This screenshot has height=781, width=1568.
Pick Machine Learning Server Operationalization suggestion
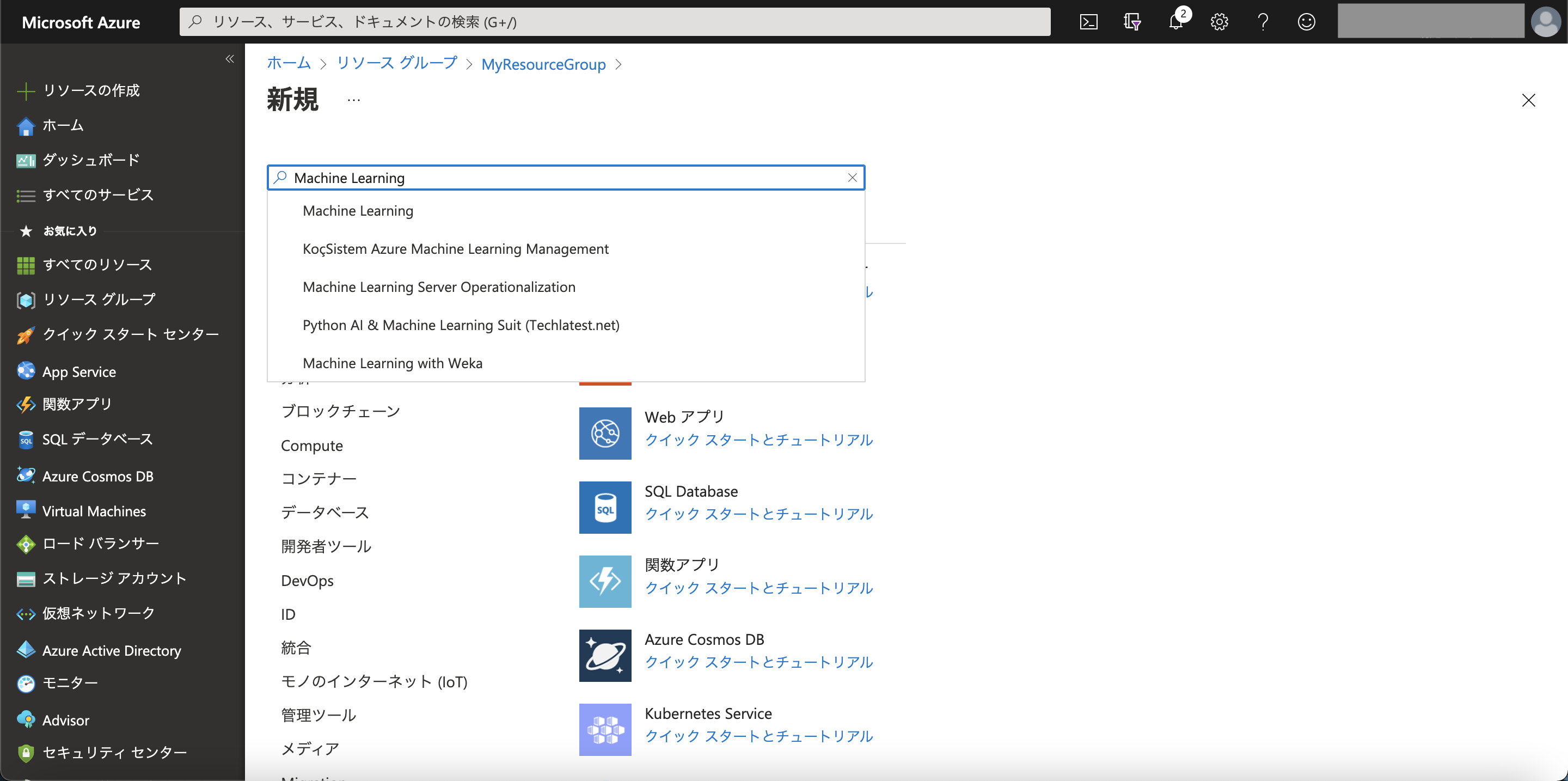click(x=438, y=288)
